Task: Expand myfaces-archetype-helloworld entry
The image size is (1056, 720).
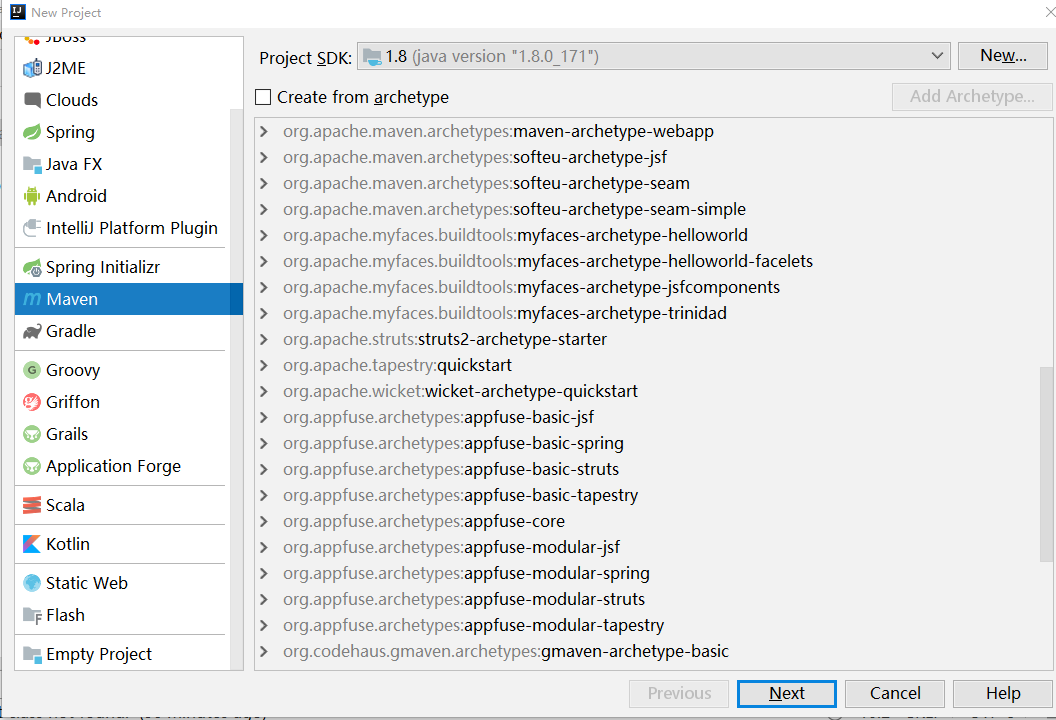Action: click(264, 235)
